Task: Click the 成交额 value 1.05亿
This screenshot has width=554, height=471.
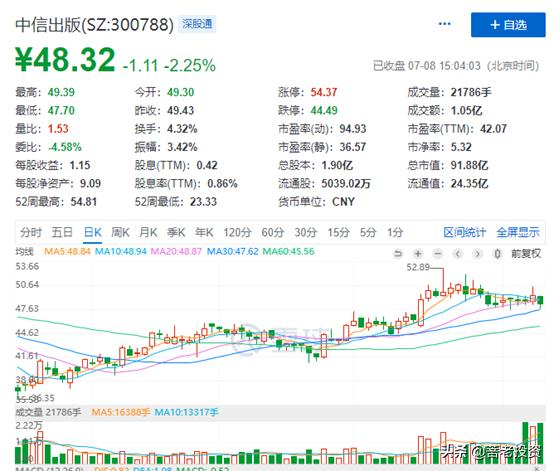Action: tap(466, 111)
